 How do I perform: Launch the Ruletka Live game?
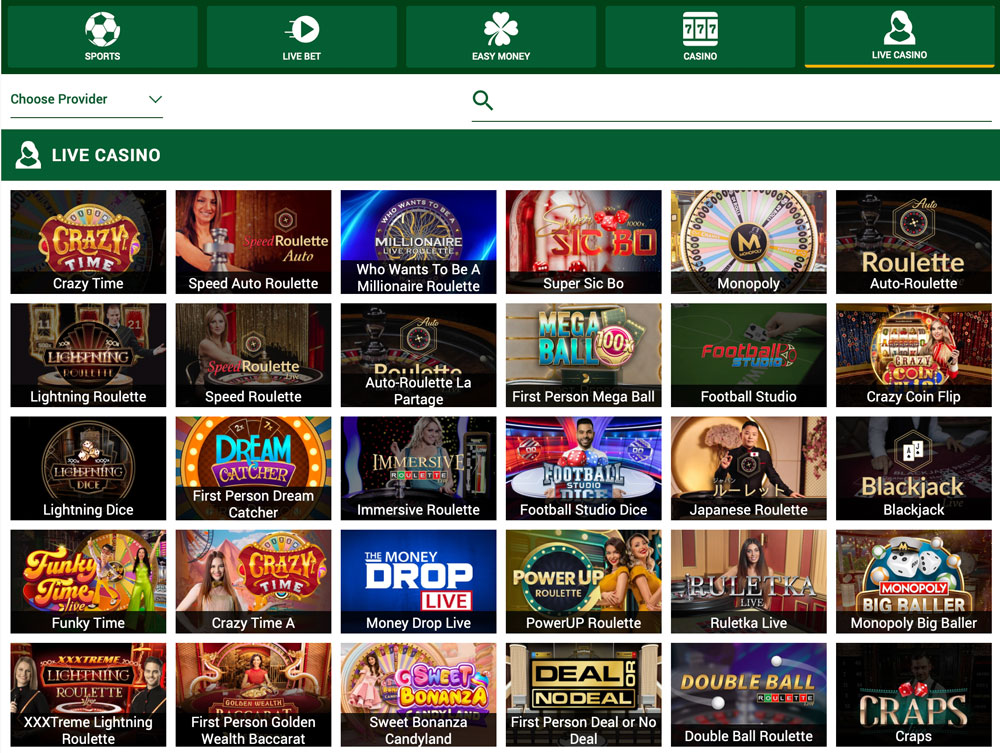pos(749,581)
